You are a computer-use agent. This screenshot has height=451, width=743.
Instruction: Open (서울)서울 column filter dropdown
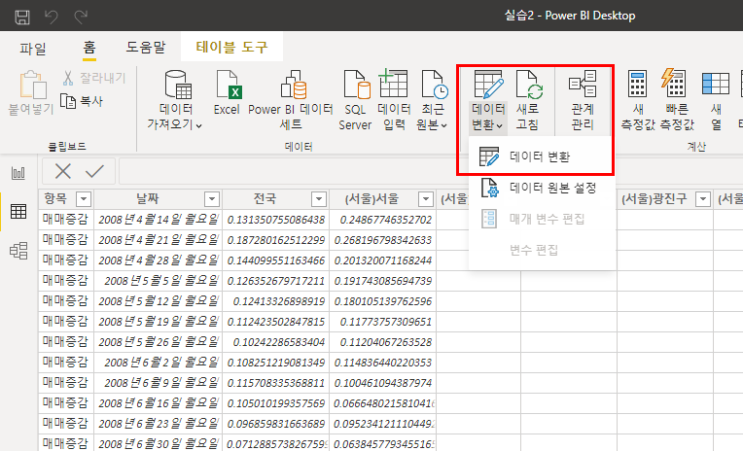coord(426,199)
